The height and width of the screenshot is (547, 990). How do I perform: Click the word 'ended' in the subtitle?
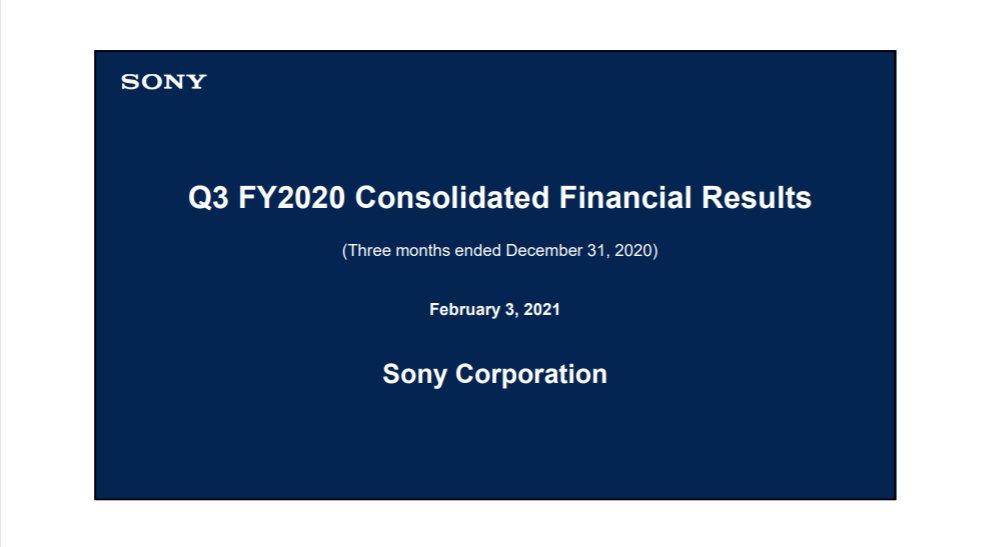pos(478,251)
